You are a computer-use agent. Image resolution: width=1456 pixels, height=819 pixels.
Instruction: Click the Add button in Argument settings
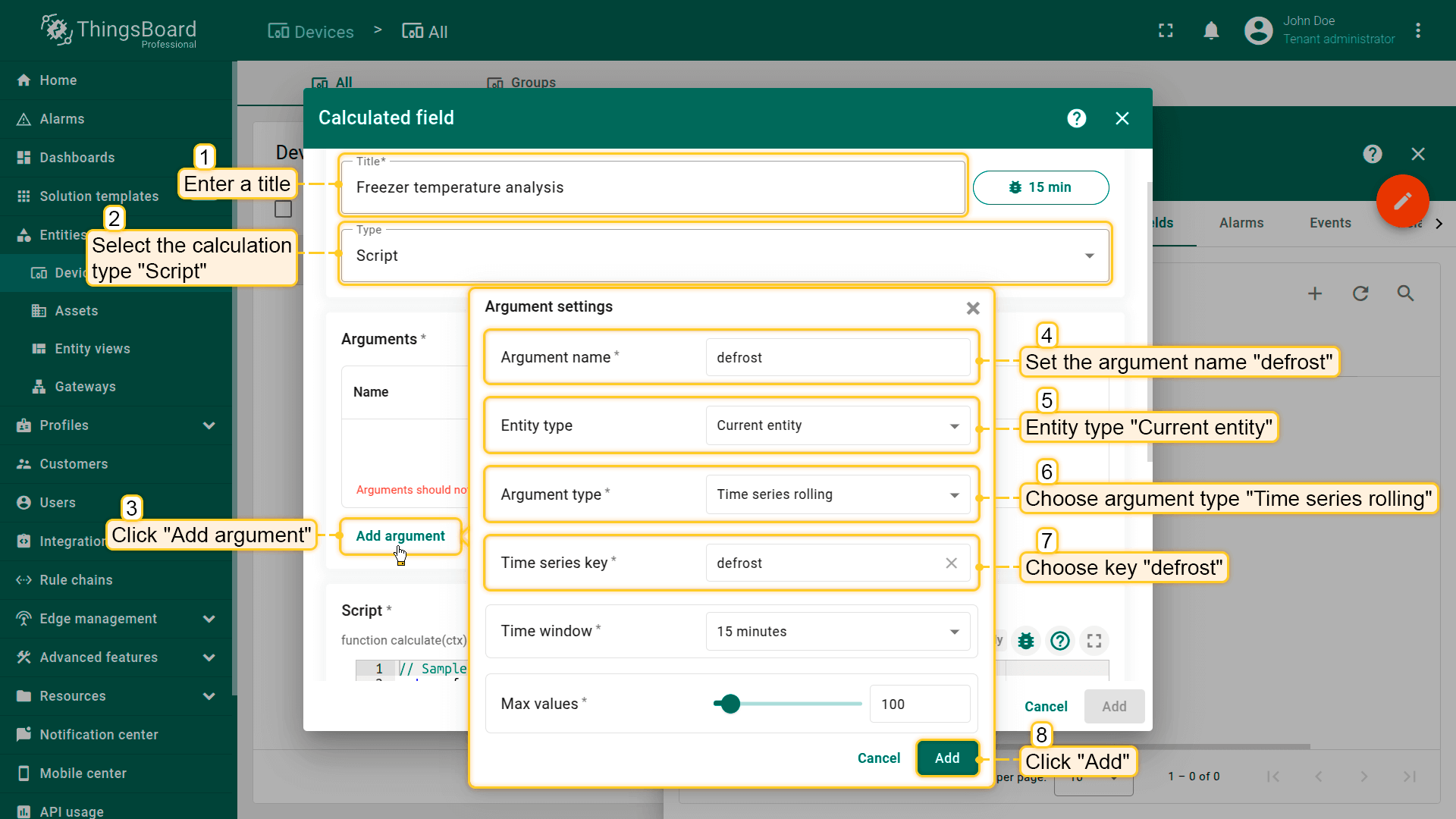click(946, 758)
